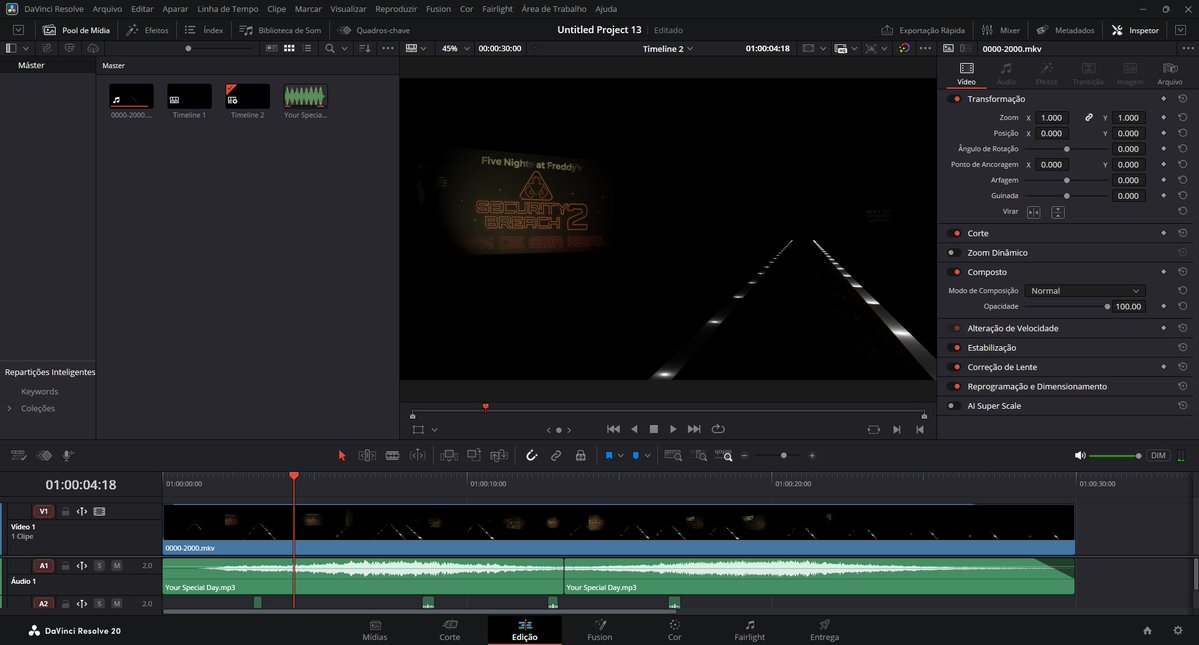Toggle the snapping magnet icon
Viewport: 1199px width, 645px height.
click(x=531, y=455)
